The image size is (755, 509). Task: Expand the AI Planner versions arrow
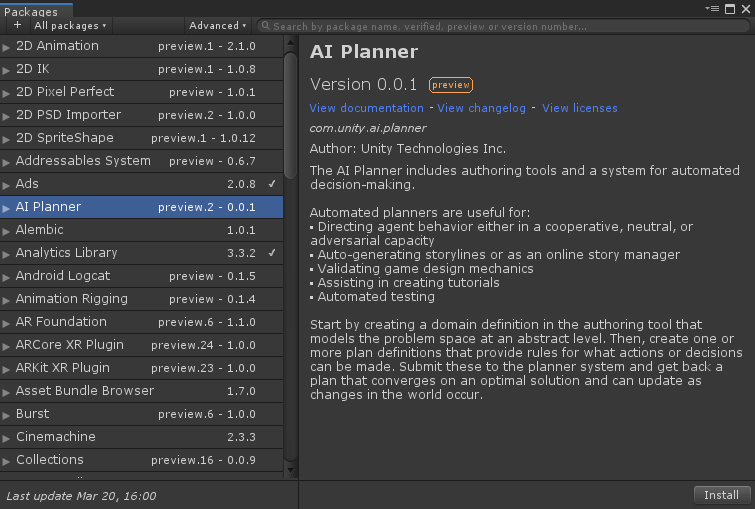[x=6, y=208]
